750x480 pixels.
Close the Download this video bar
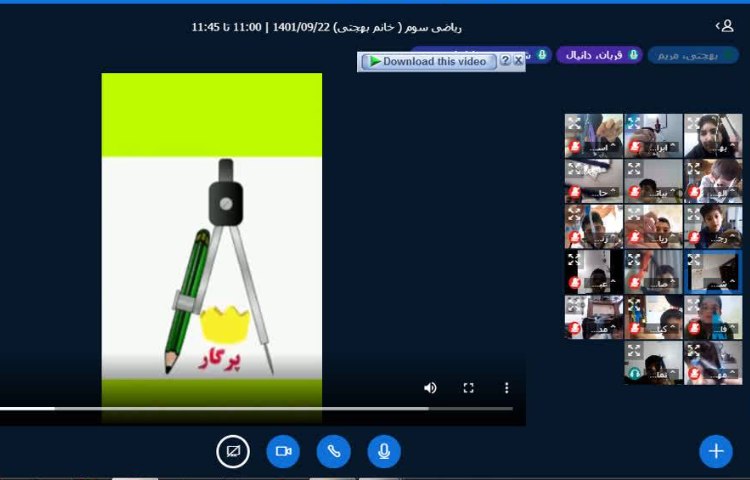(x=518, y=61)
